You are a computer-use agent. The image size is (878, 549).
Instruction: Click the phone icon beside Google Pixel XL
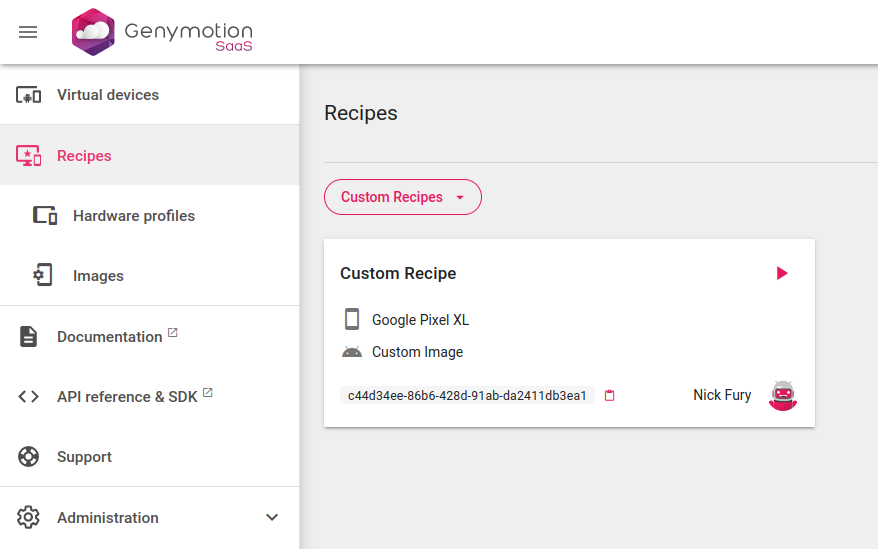click(352, 319)
